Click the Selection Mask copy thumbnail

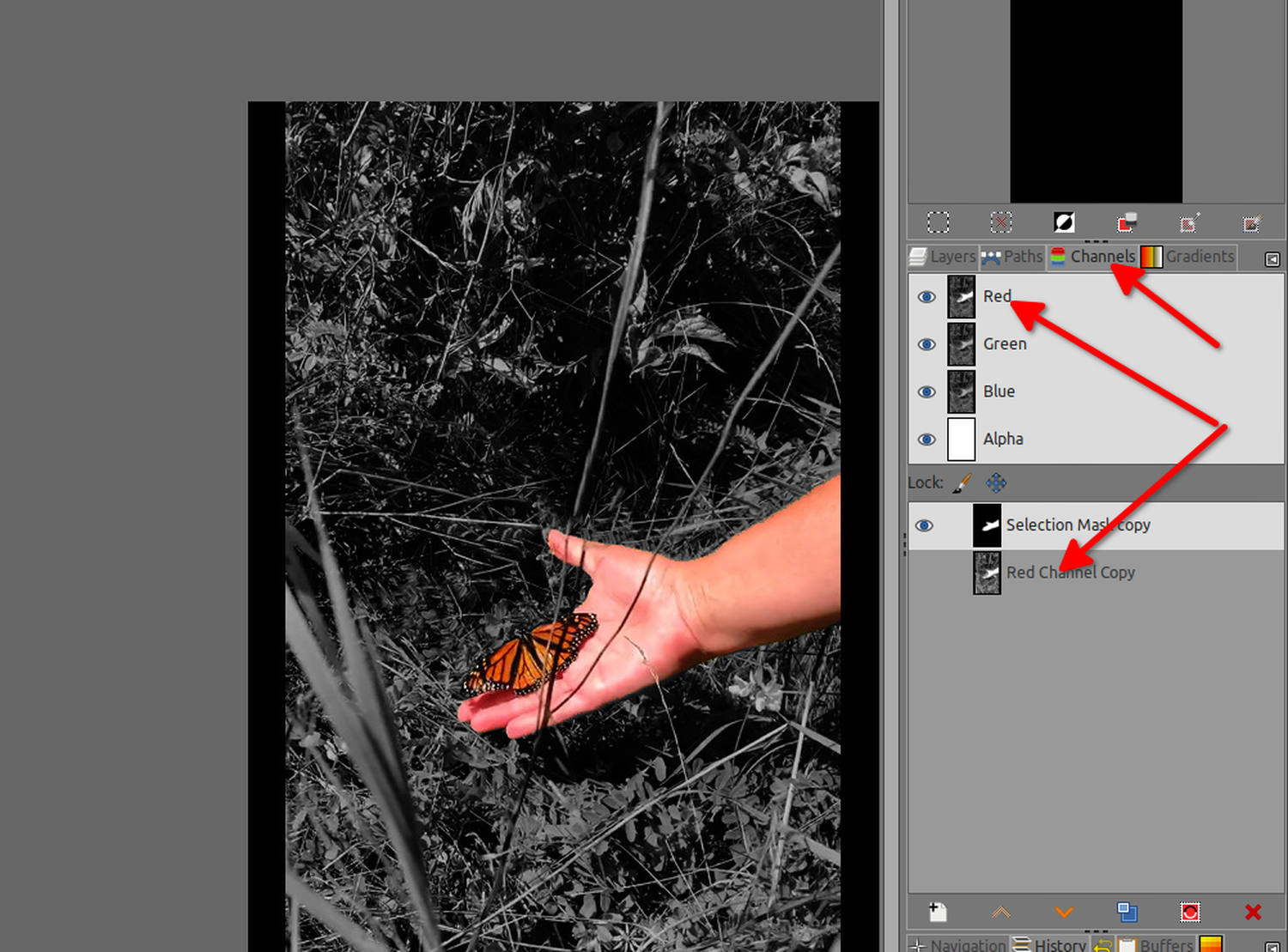[987, 525]
